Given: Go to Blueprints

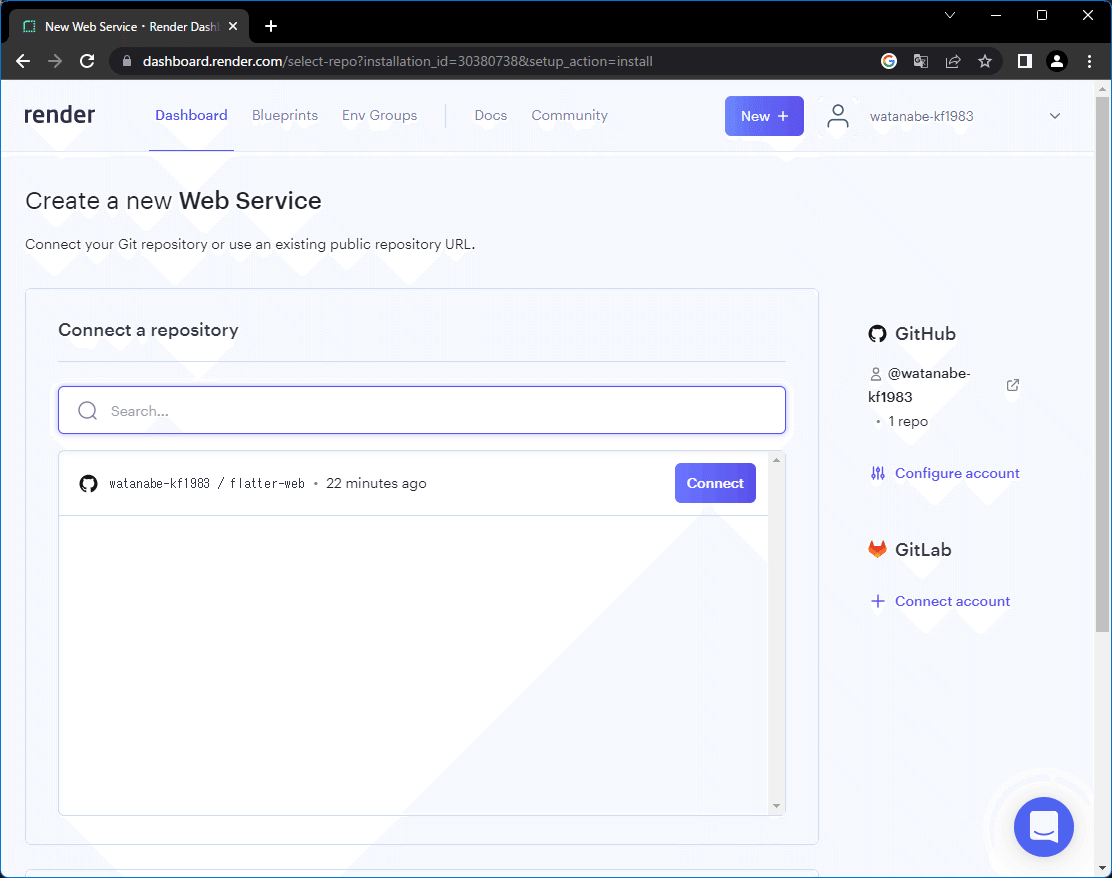Looking at the screenshot, I should tap(285, 115).
